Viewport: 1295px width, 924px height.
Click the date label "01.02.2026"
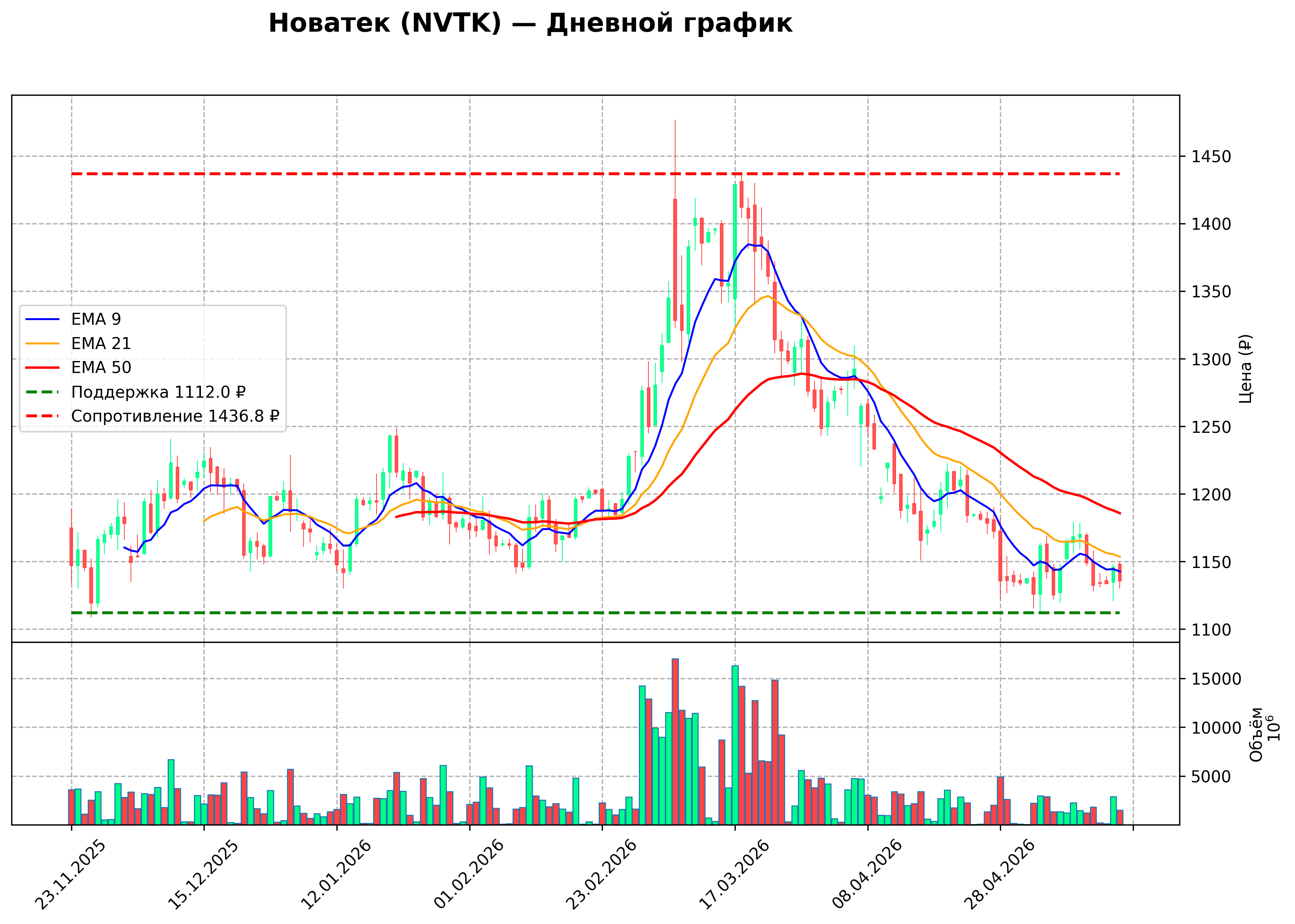468,875
